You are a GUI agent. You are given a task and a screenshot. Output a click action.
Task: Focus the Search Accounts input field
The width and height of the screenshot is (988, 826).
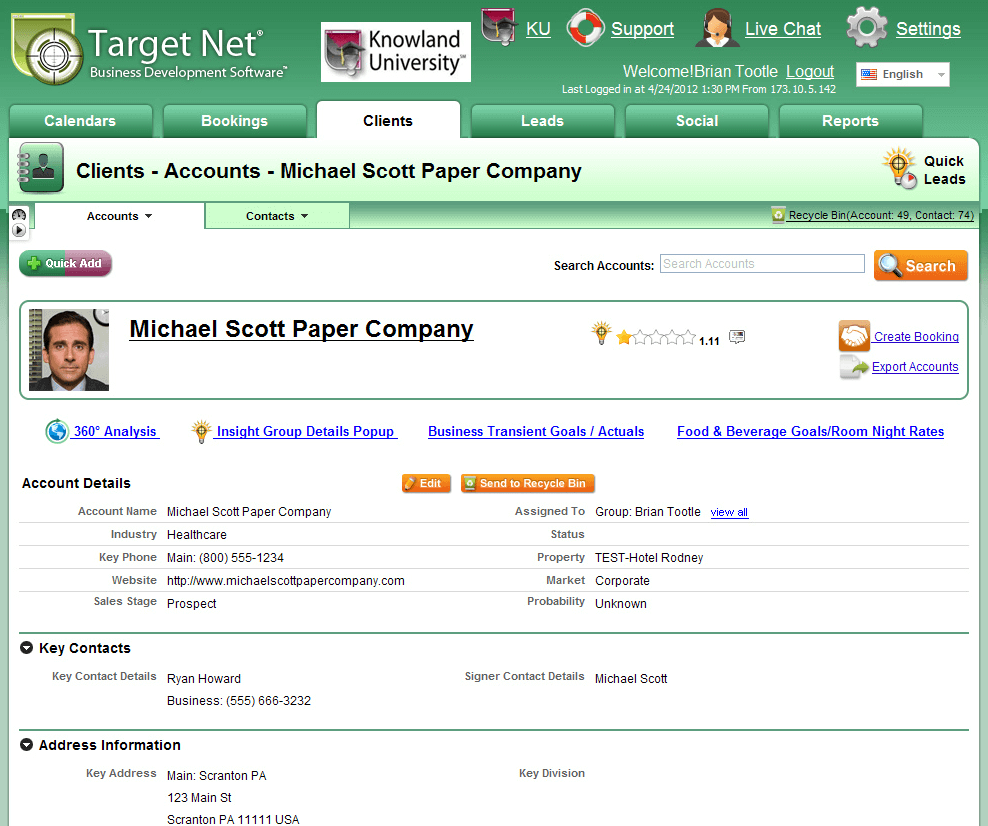(762, 264)
